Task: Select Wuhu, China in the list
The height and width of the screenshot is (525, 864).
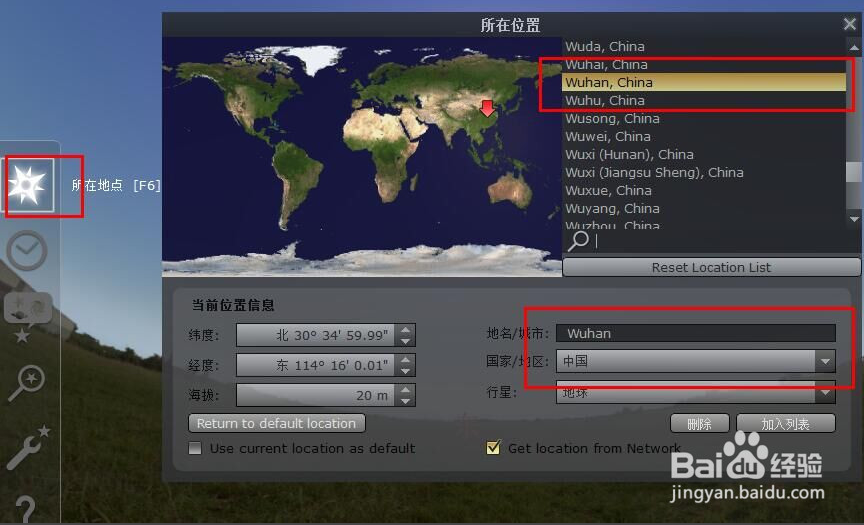Action: [x=704, y=100]
